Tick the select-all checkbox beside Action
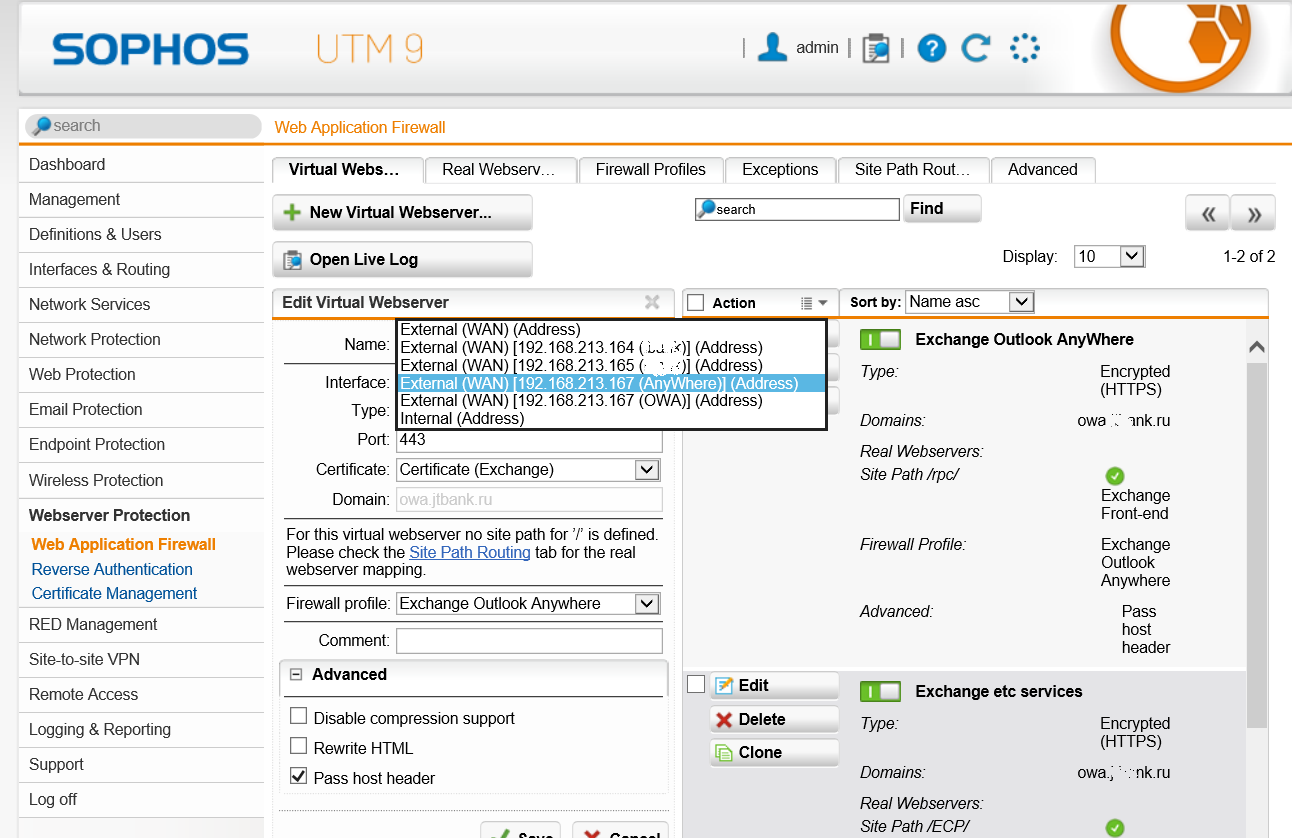Image resolution: width=1292 pixels, height=838 pixels. (696, 303)
